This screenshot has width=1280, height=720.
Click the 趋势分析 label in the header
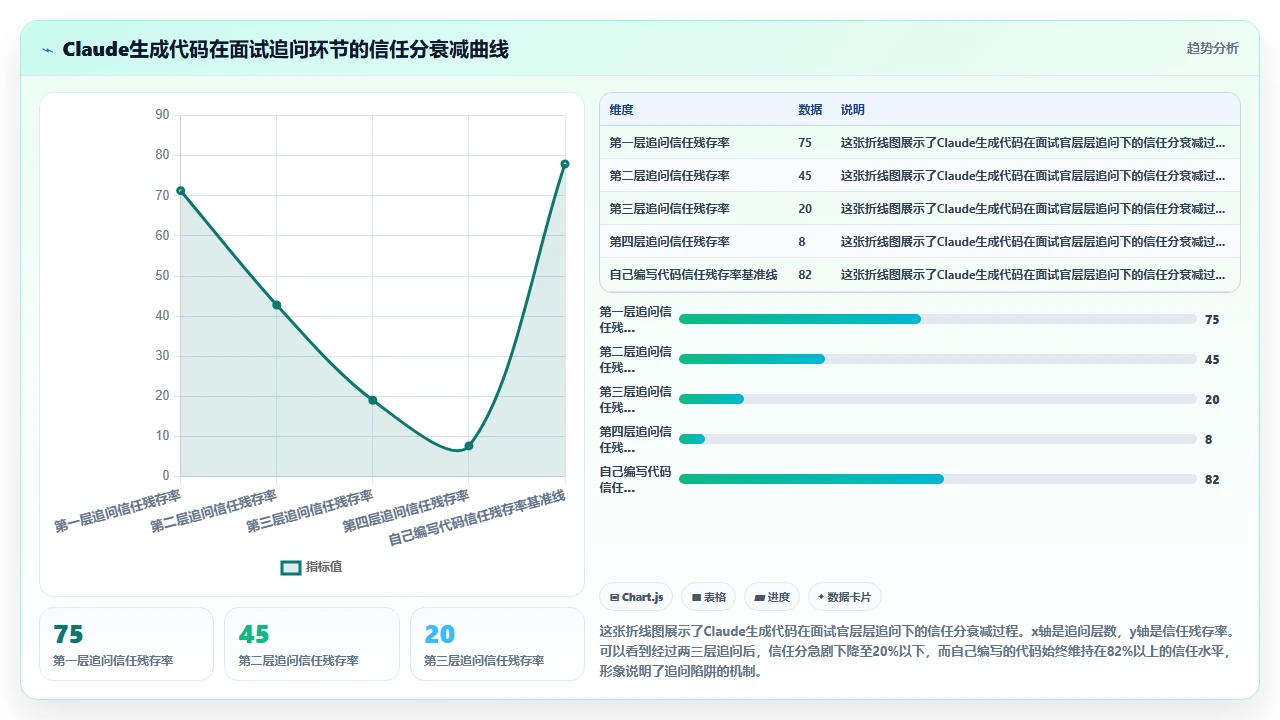point(1212,48)
